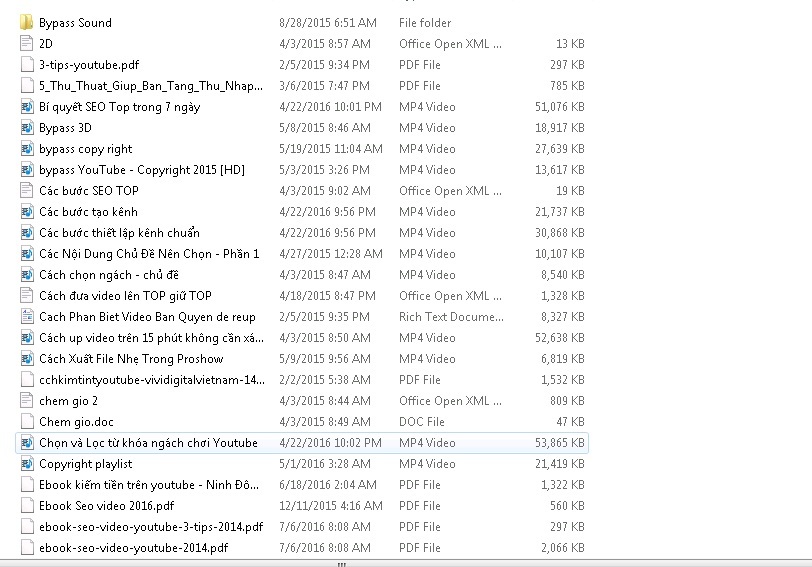This screenshot has height=567, width=812.
Task: Click icon of ebook-seo-video-youtube-2014.pdf
Action: click(26, 547)
